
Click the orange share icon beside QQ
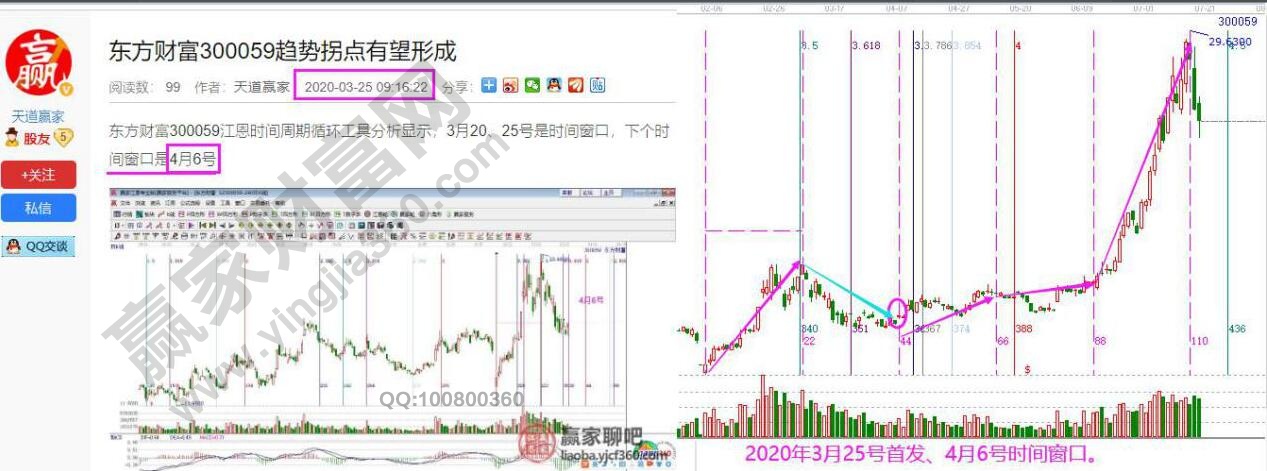(x=575, y=87)
